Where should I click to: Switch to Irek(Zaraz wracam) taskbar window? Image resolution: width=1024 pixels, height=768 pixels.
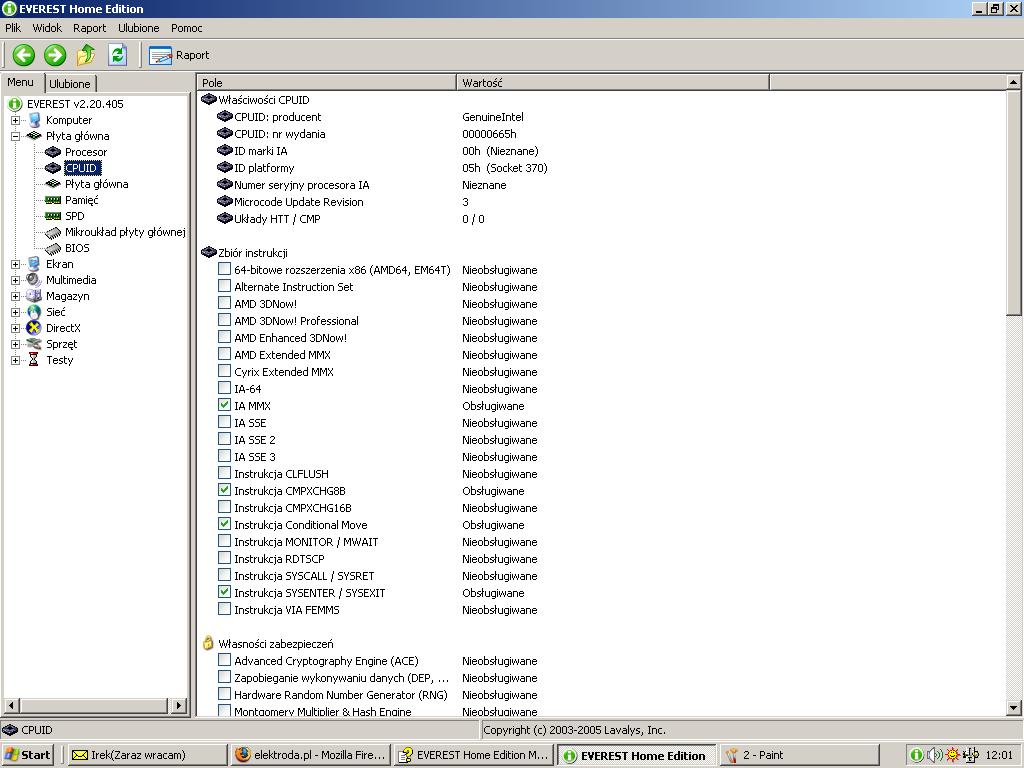(148, 755)
